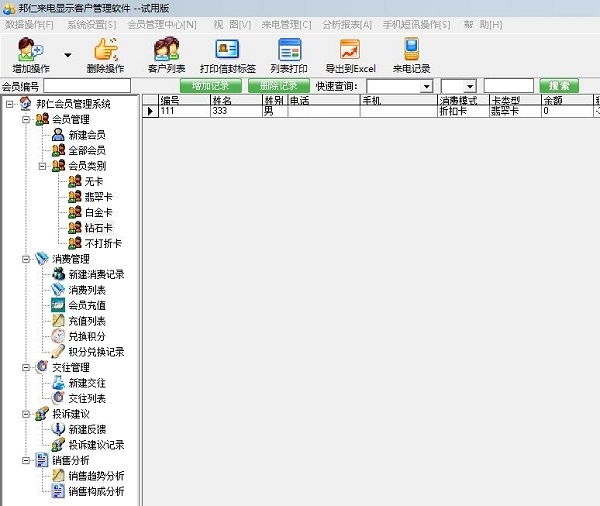Click the 手机 column header
This screenshot has width=600, height=506.
tap(398, 100)
